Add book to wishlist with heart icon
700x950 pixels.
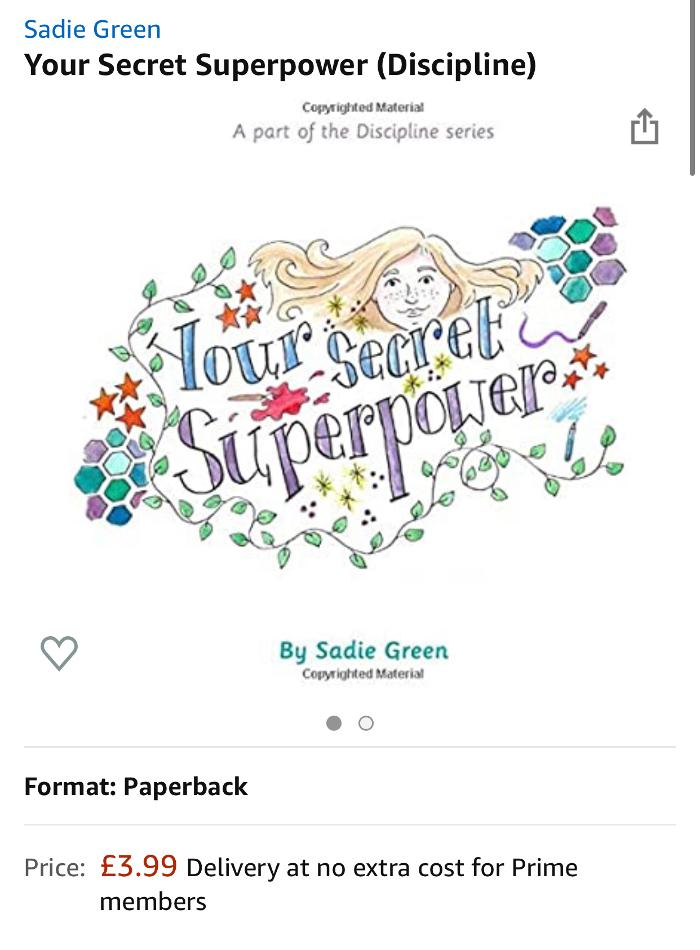coord(59,653)
